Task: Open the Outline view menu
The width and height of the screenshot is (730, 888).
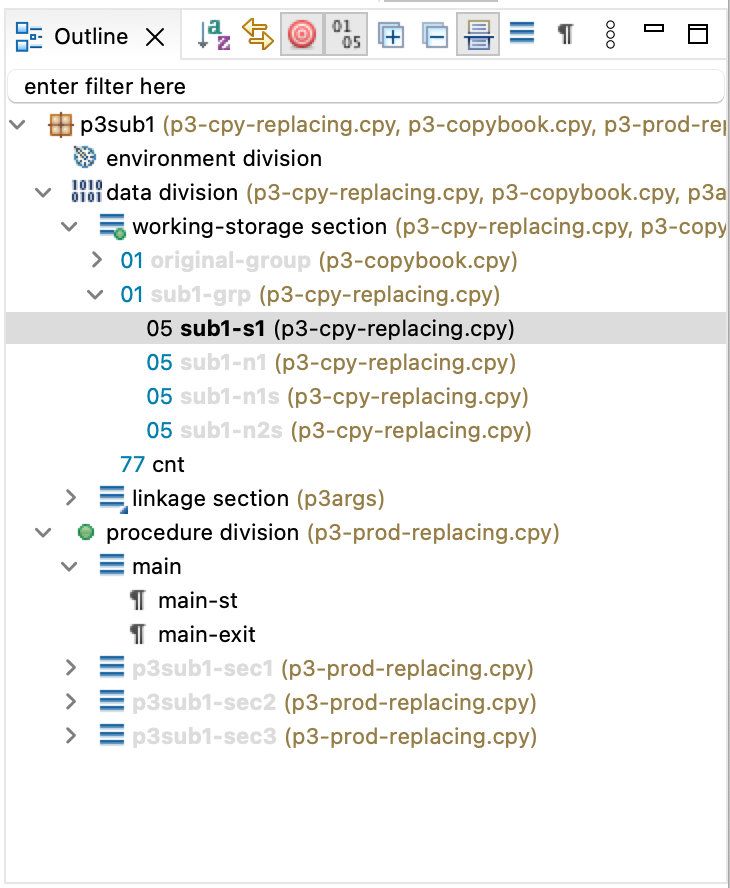Action: [609, 33]
